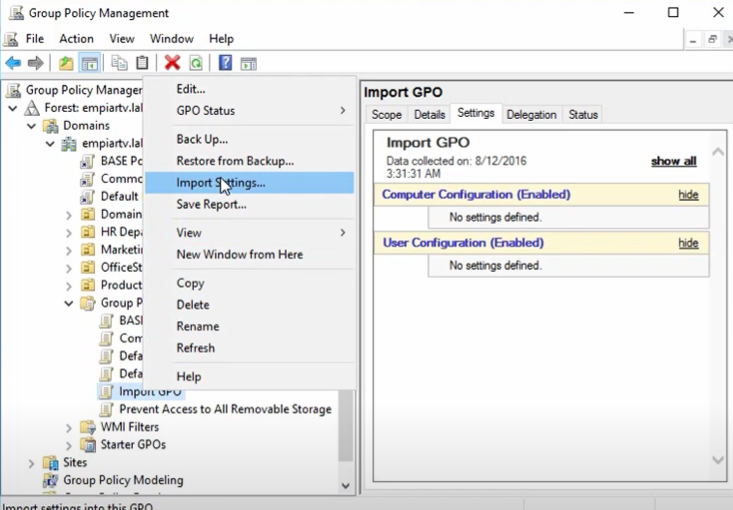The height and width of the screenshot is (510, 733).
Task: Click the Back arrow toolbar icon
Action: pos(13,63)
